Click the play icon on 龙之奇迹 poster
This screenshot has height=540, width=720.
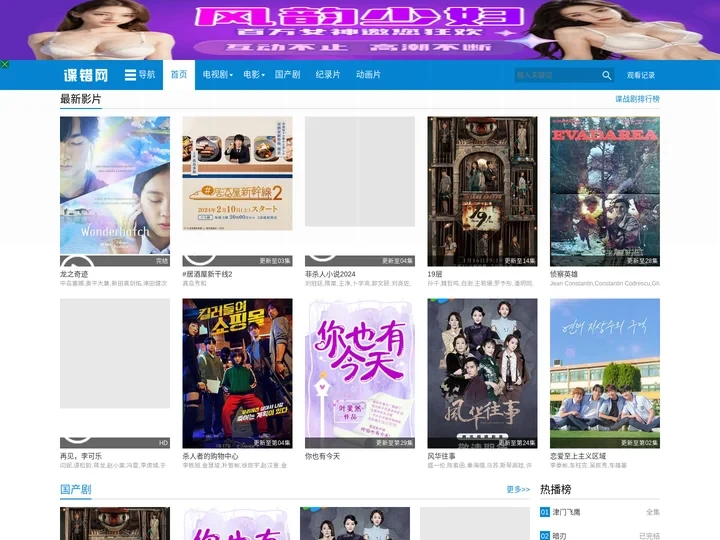click(77, 261)
